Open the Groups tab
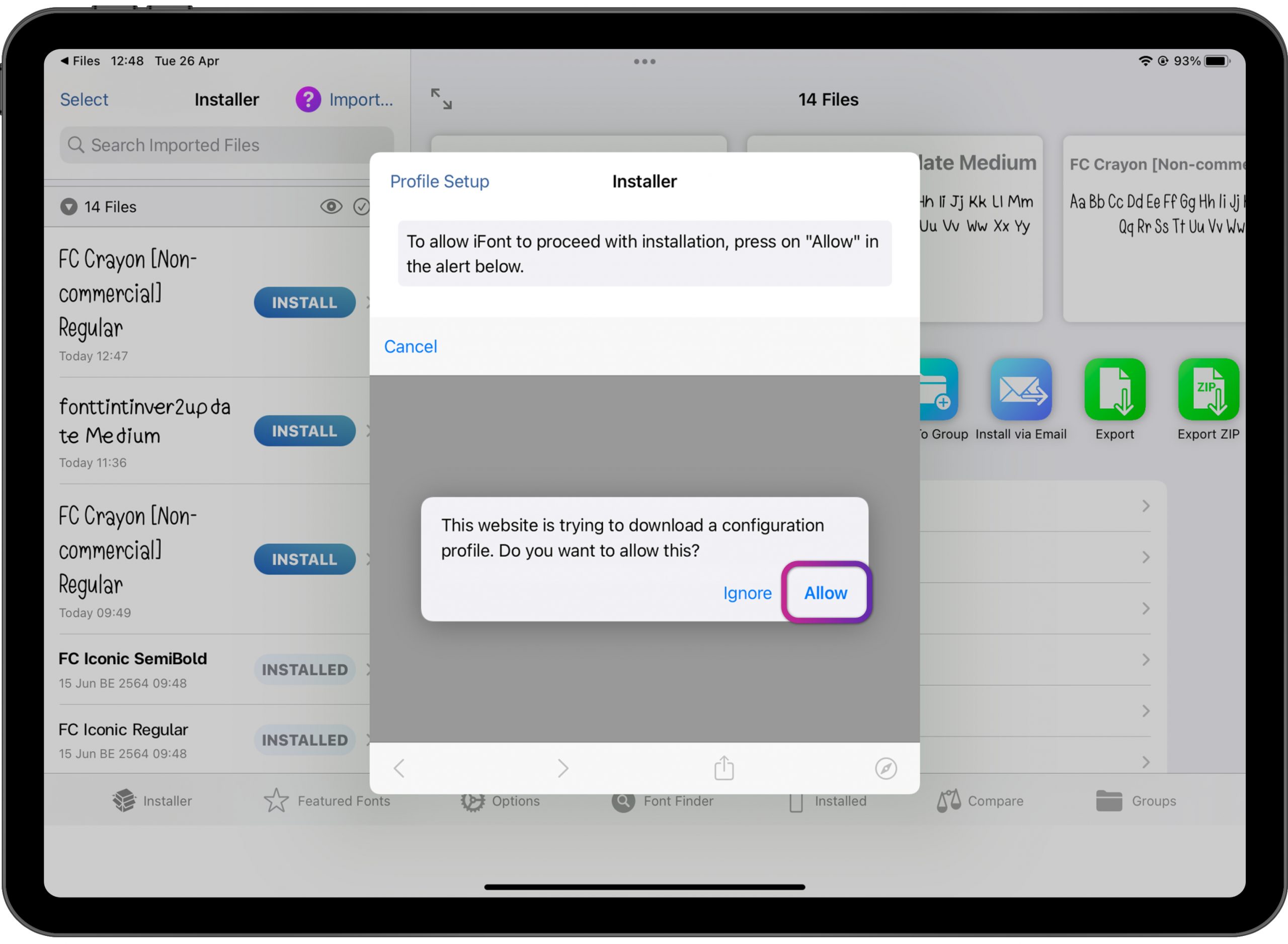The height and width of the screenshot is (944, 1288). [1136, 801]
